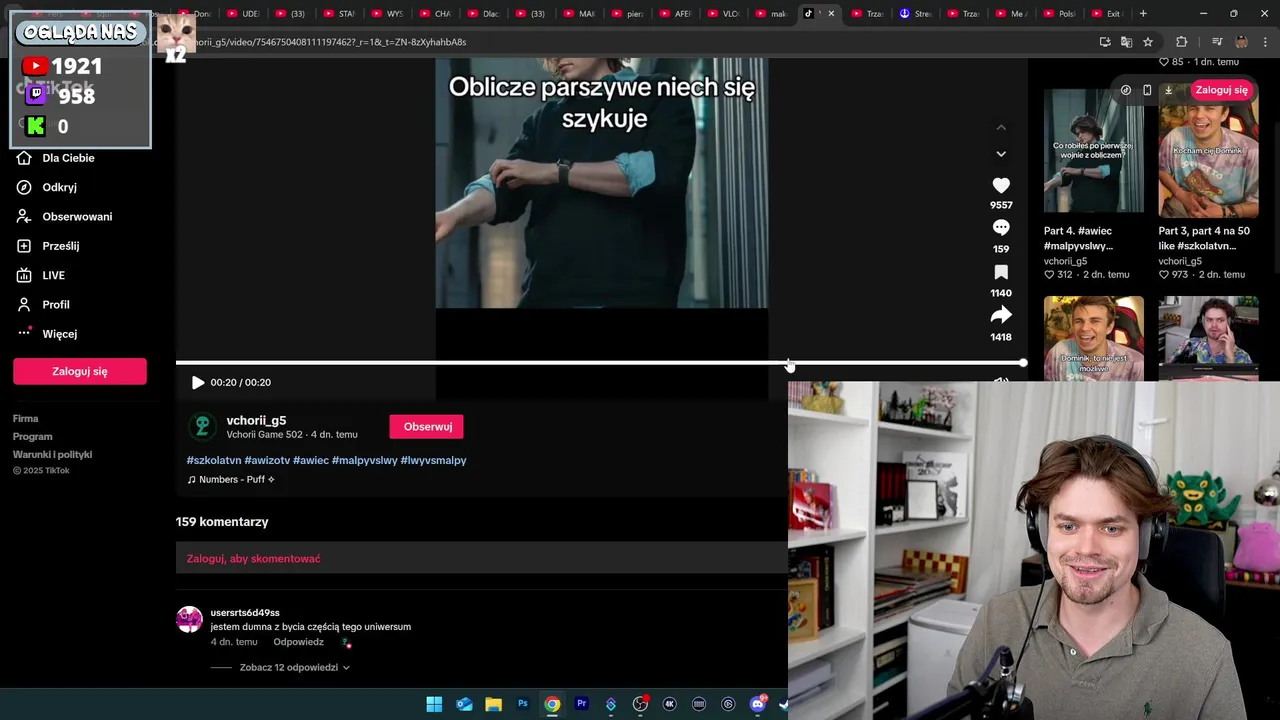Open the Numbers - Puff sound link
This screenshot has width=1280, height=720.
(x=231, y=480)
